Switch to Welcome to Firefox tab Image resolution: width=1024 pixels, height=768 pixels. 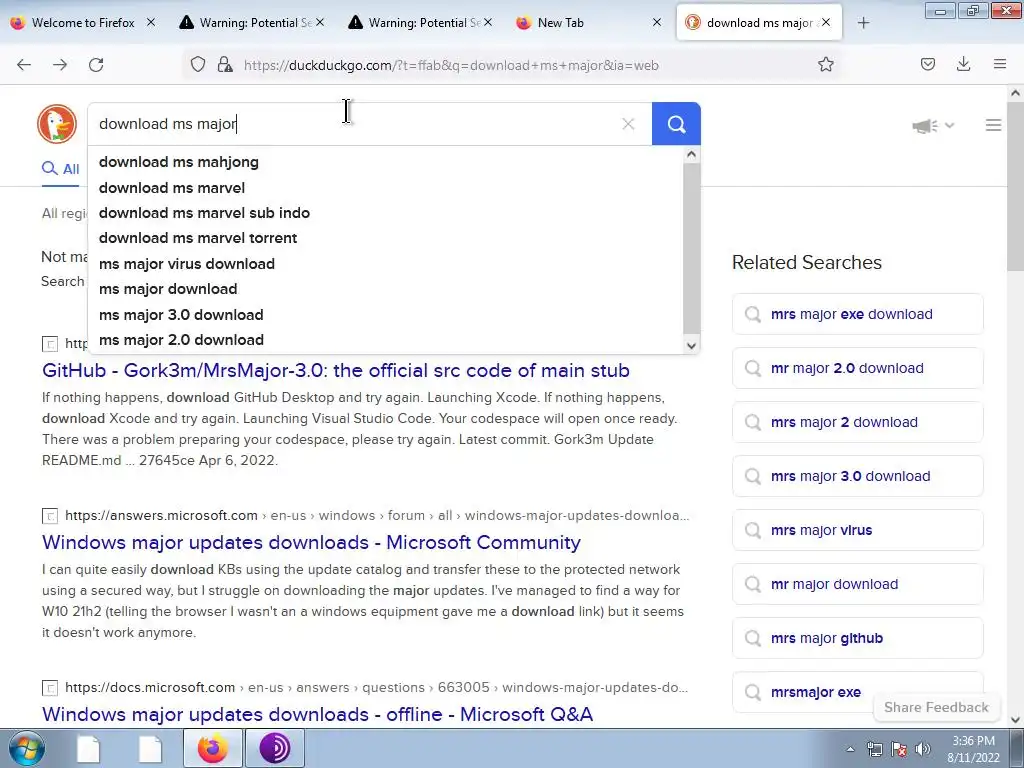83,22
